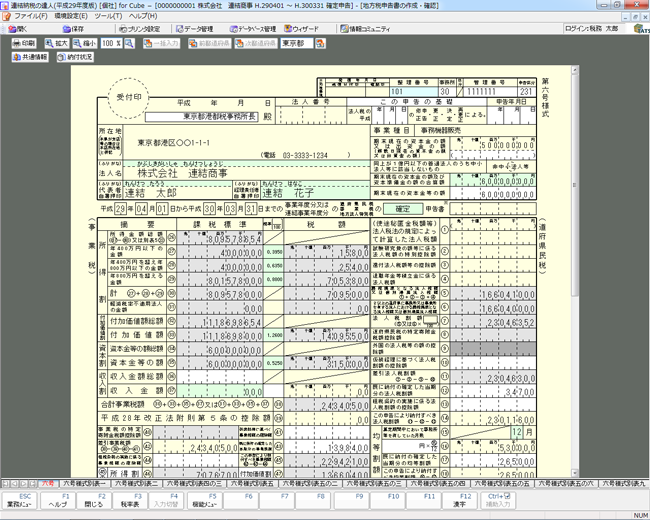
Task: Click the F12 漢字 function key button
Action: (x=458, y=500)
